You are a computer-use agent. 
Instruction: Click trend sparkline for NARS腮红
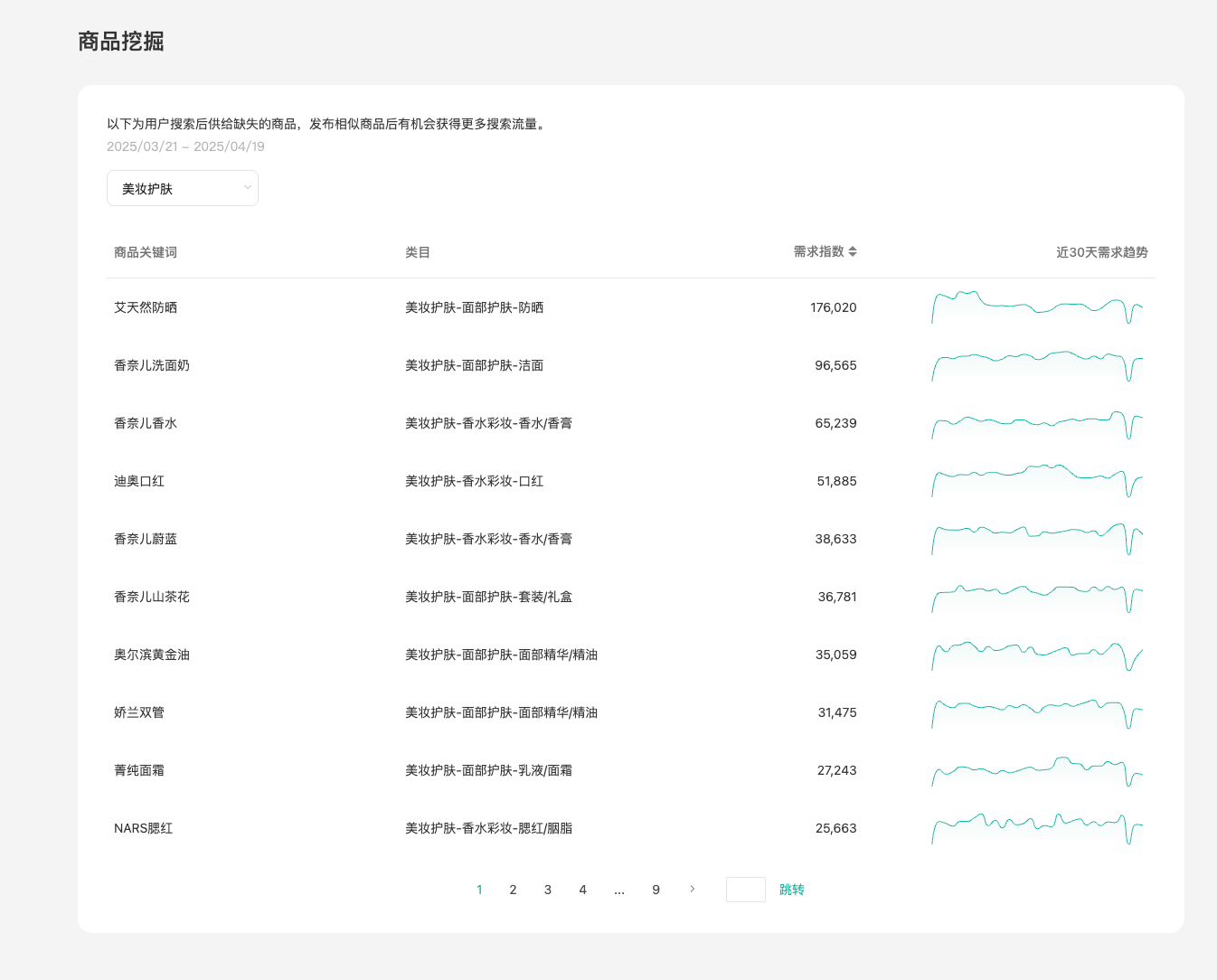coord(1037,828)
